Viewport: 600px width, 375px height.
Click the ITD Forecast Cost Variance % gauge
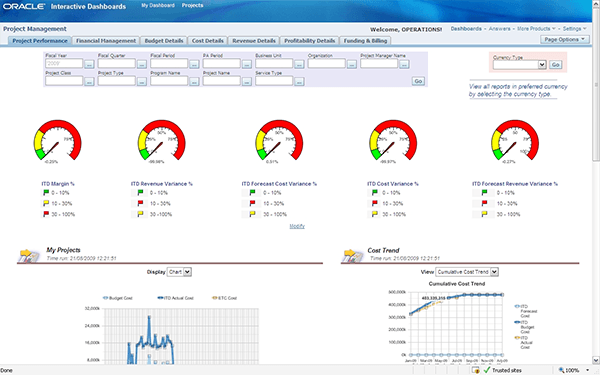[x=279, y=141]
